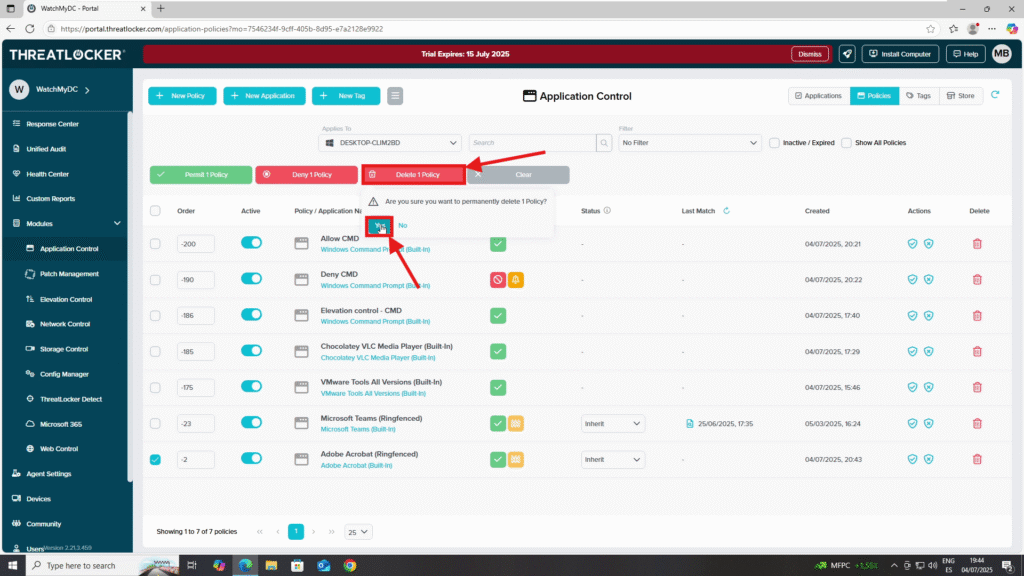Cancel deletion with the No link

pos(402,225)
